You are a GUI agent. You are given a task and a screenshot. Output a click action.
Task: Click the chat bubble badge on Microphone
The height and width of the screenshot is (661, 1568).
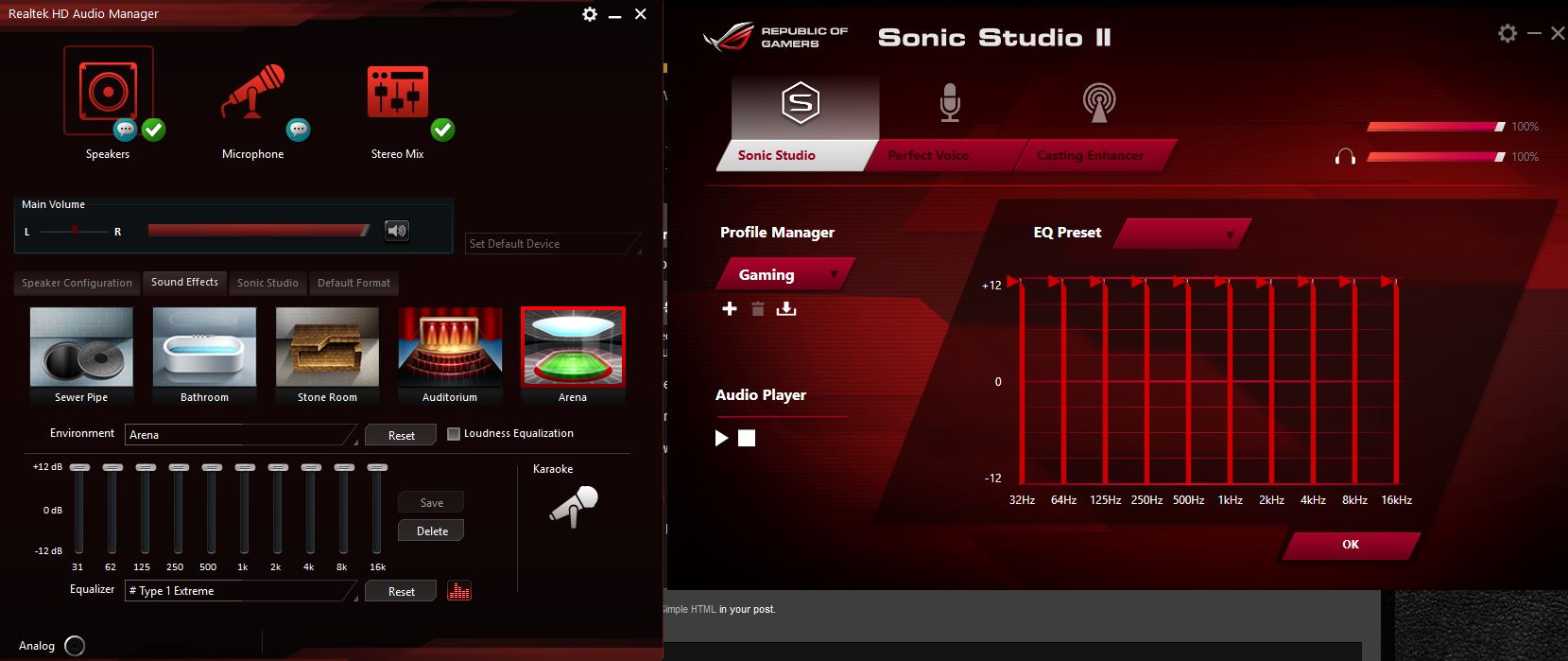pyautogui.click(x=298, y=130)
